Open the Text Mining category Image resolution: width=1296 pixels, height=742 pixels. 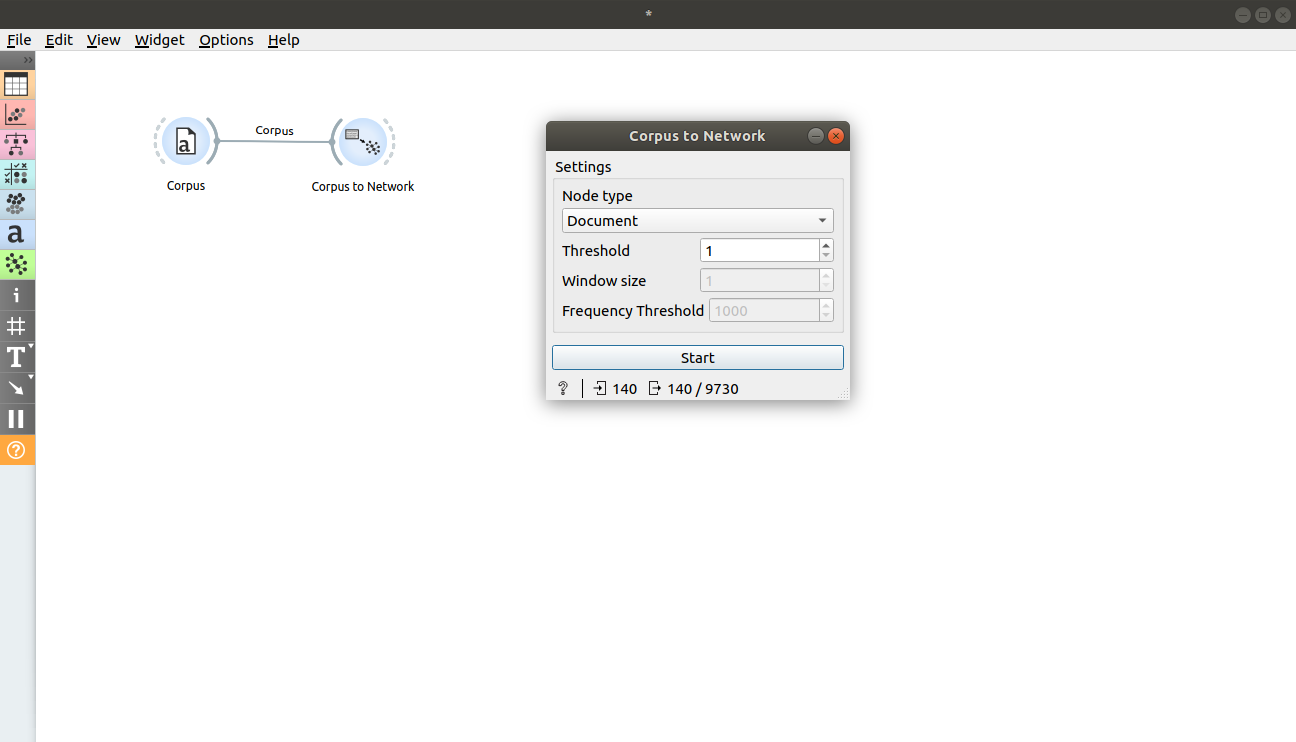point(16,234)
